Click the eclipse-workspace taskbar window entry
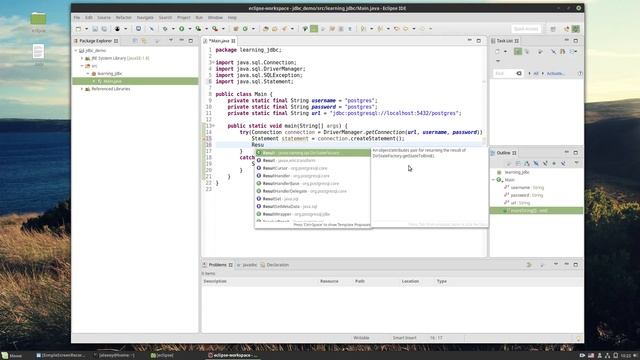This screenshot has width=640, height=360. point(233,356)
